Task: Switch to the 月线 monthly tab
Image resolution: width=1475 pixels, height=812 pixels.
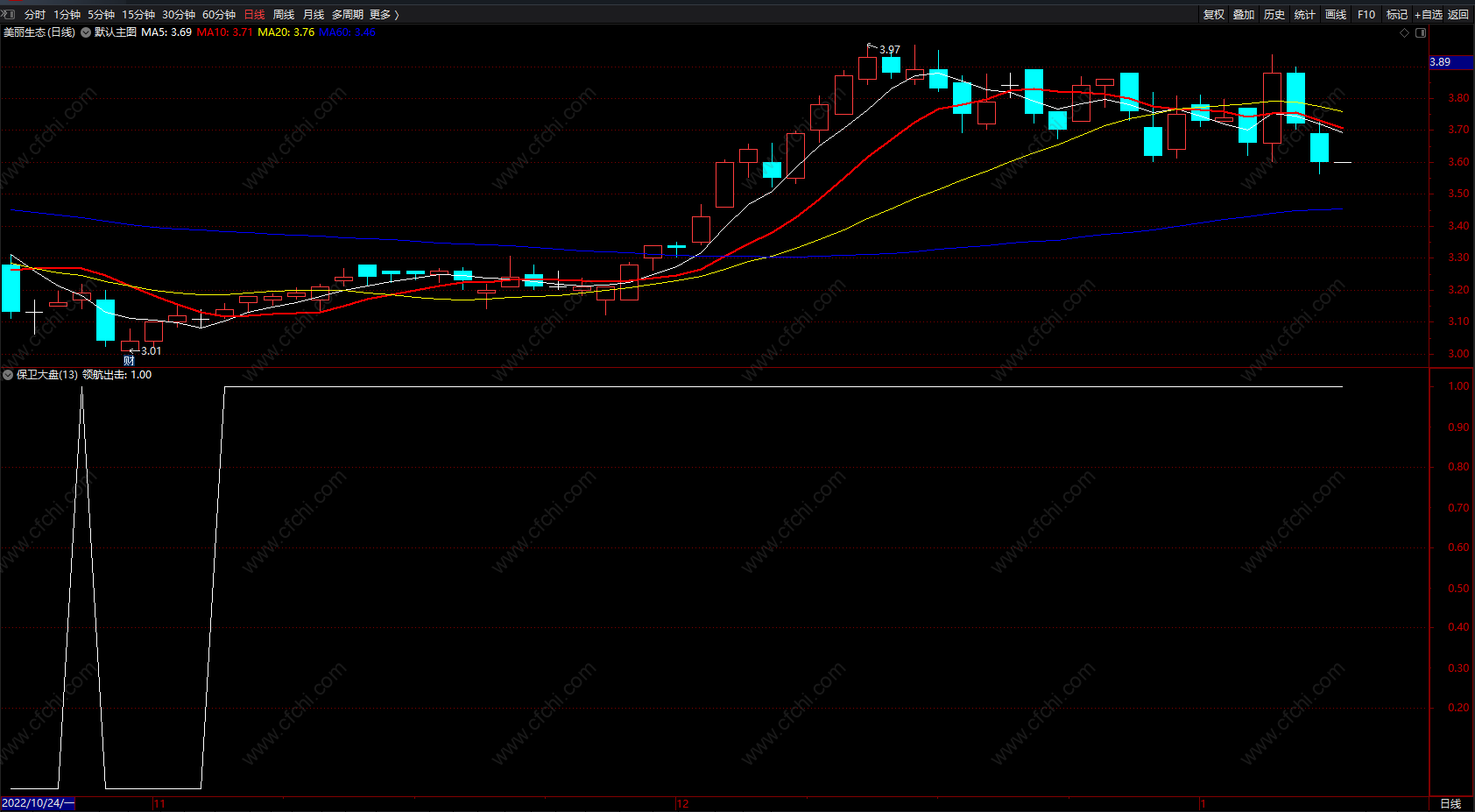Action: click(314, 15)
